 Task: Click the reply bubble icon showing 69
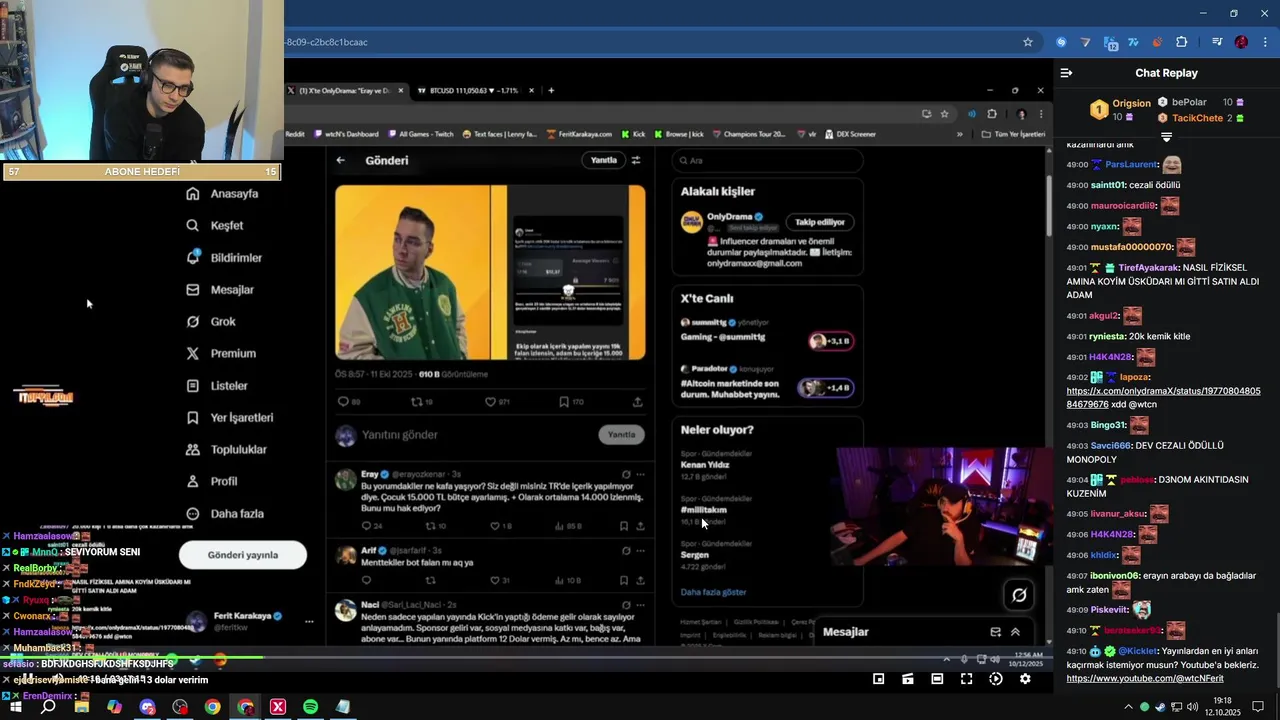[343, 402]
